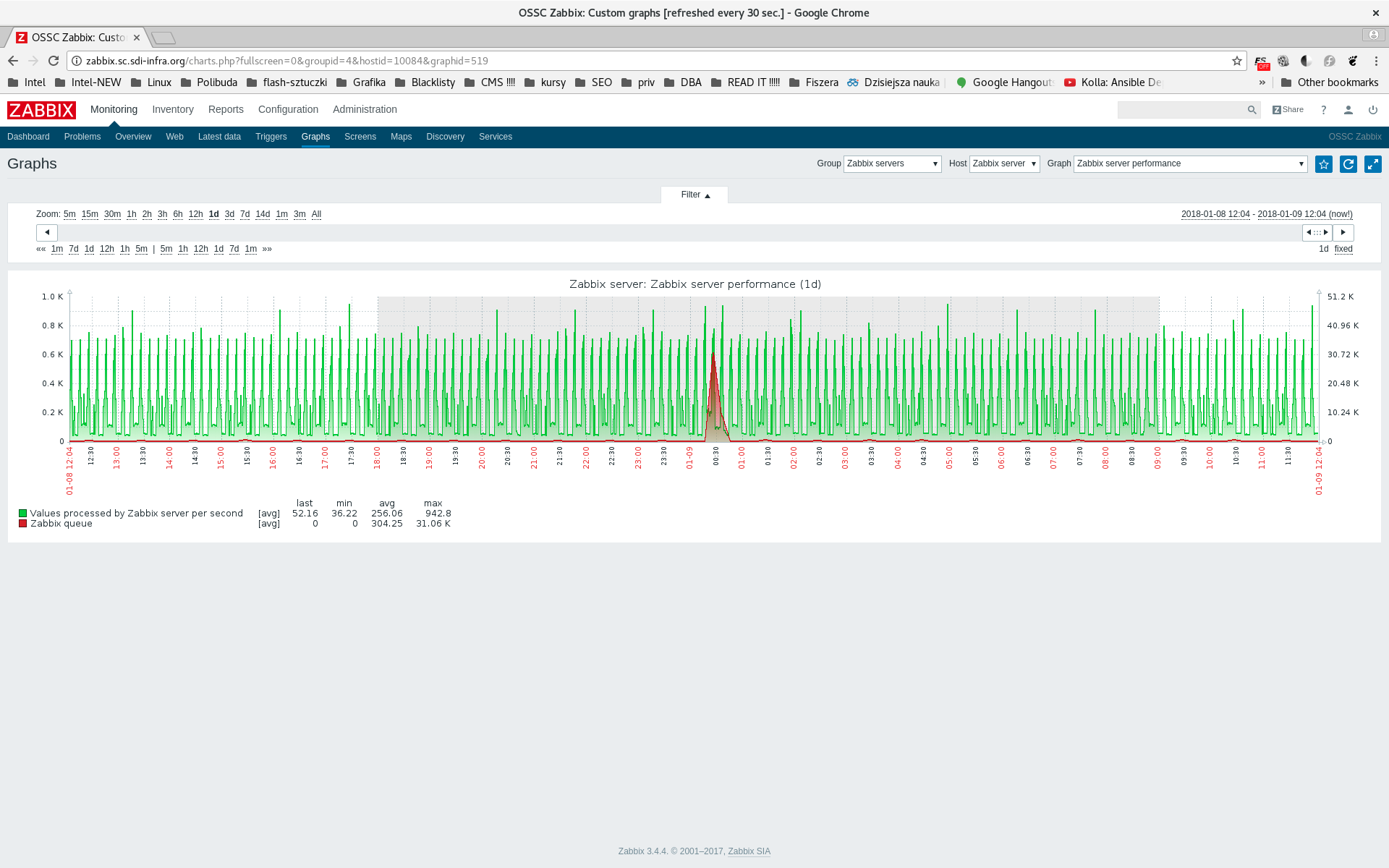Switch to the Latest data tab

point(219,137)
